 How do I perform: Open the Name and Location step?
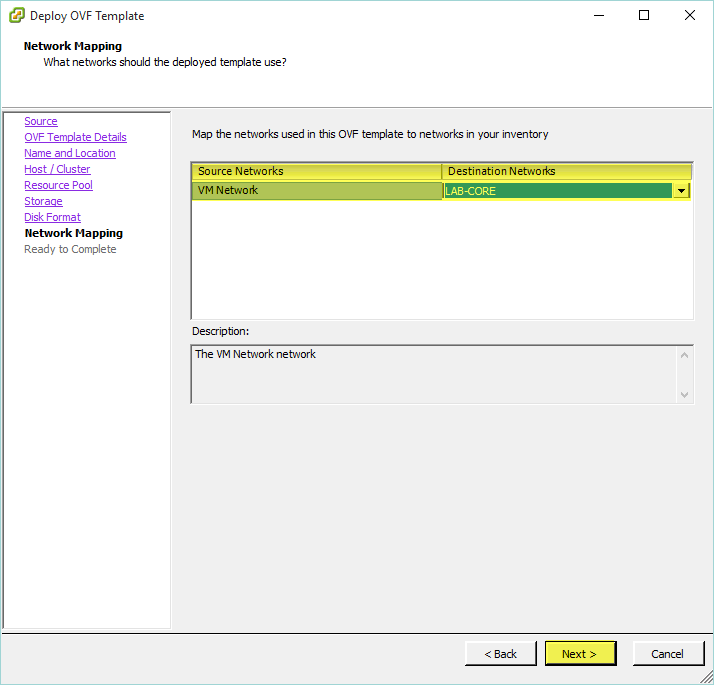pyautogui.click(x=70, y=153)
